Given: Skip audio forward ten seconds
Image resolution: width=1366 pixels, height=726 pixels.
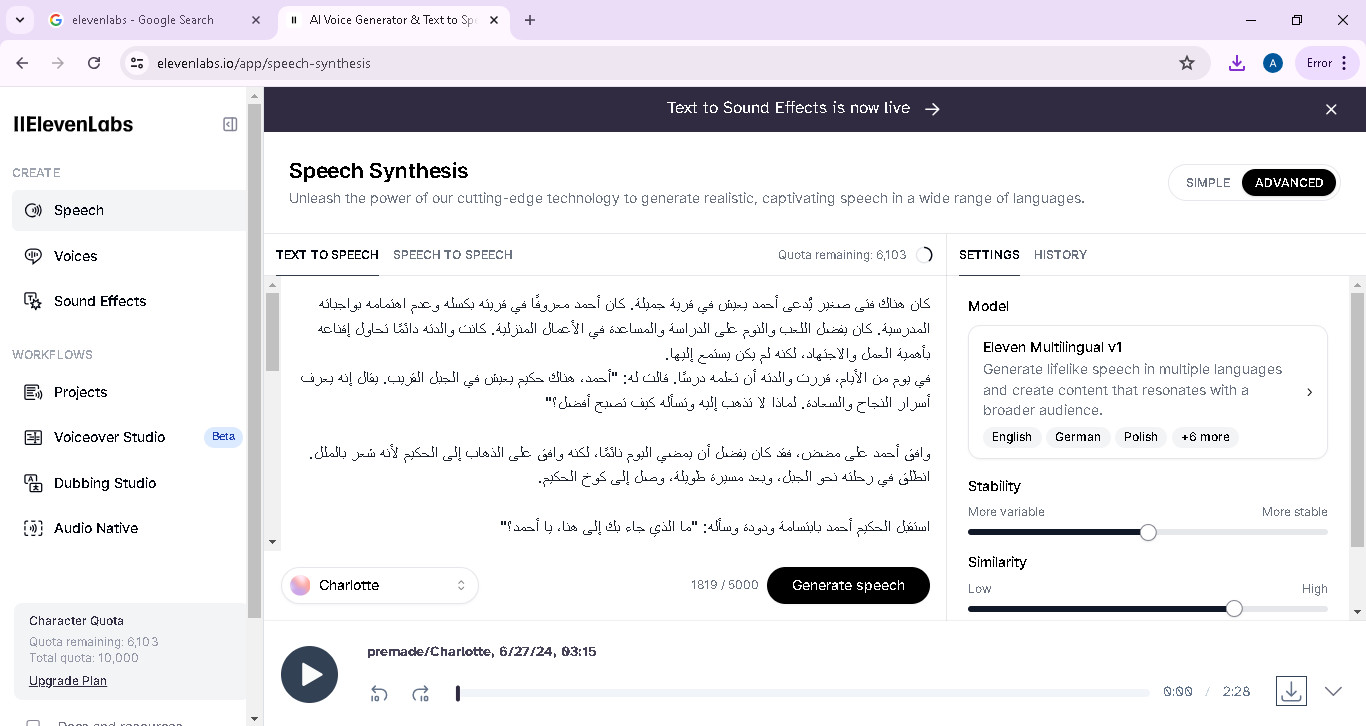Looking at the screenshot, I should 421,693.
